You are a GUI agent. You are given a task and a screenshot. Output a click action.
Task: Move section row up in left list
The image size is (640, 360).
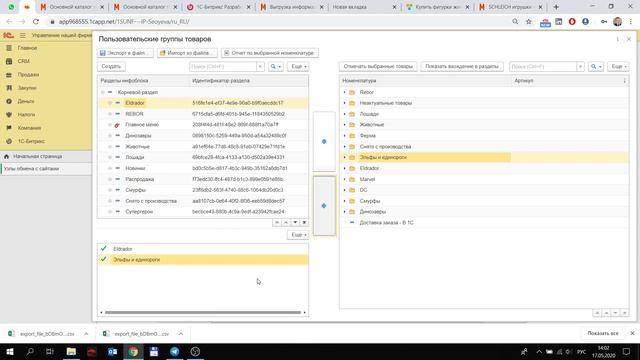point(286,222)
